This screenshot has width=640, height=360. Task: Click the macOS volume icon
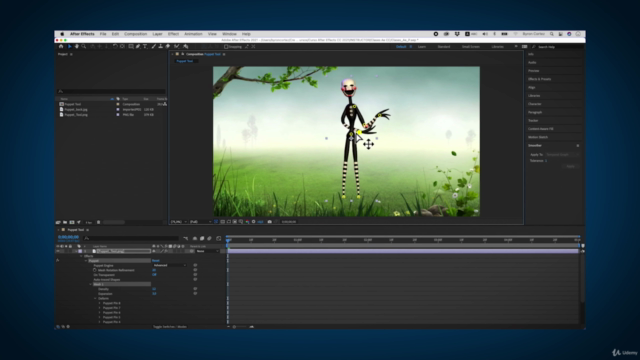coord(485,34)
